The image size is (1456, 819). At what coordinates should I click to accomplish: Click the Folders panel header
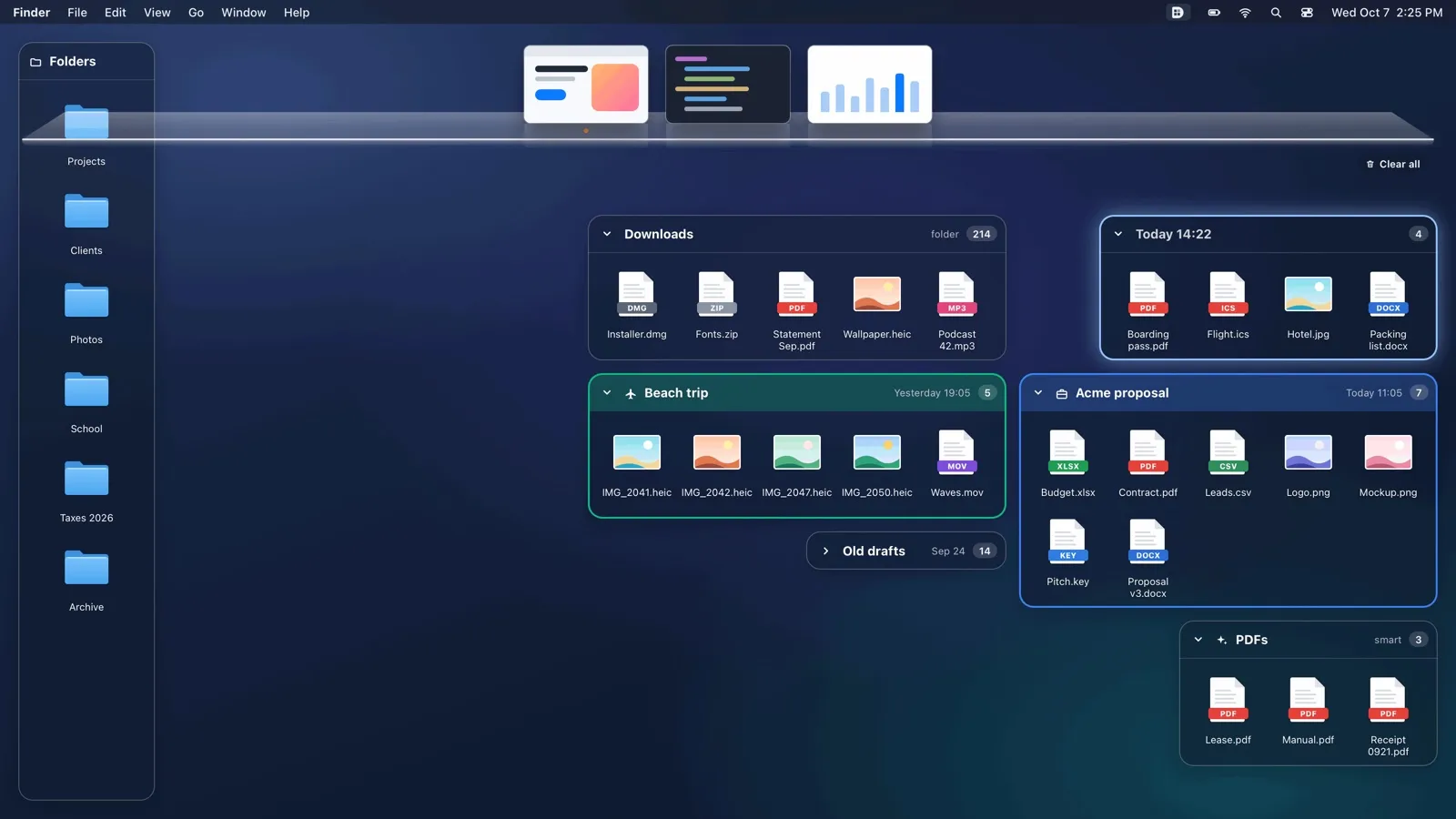click(86, 62)
